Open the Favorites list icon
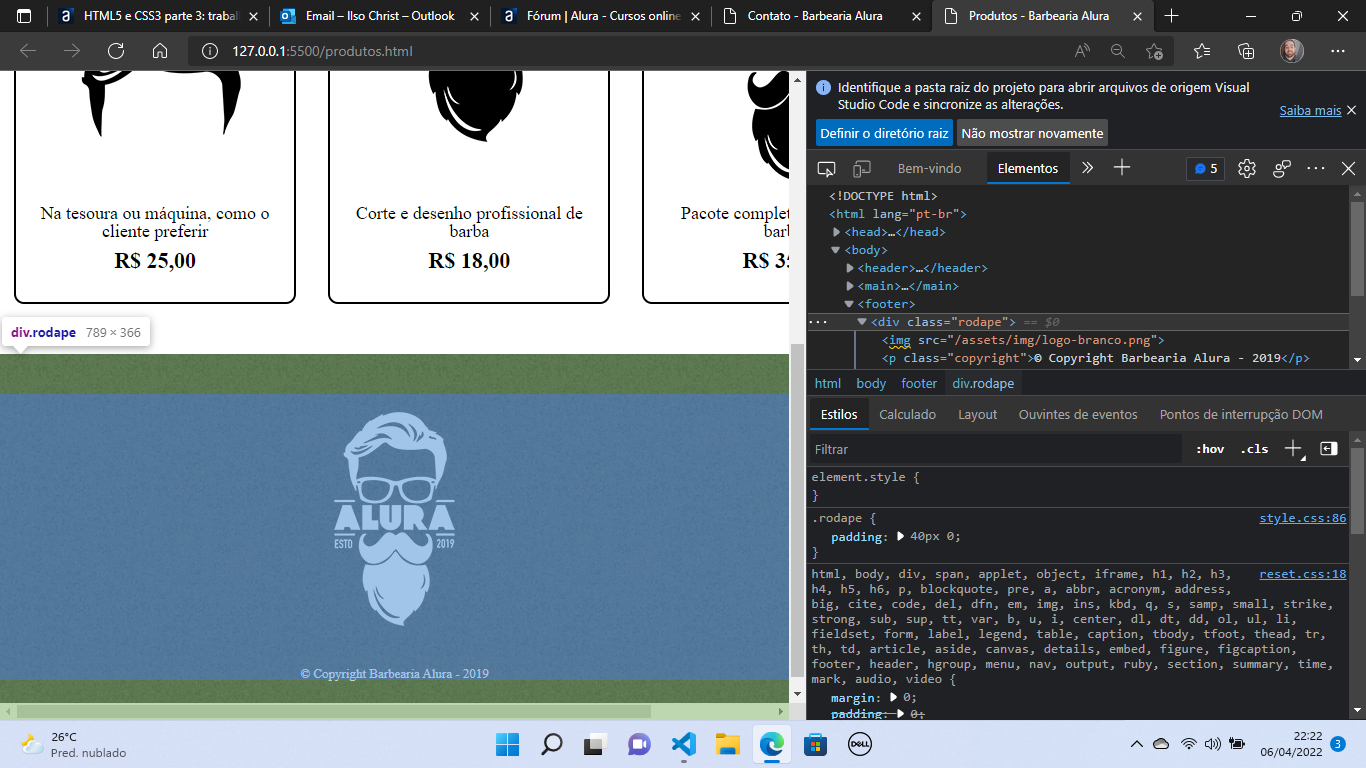Image resolution: width=1366 pixels, height=768 pixels. point(1202,51)
